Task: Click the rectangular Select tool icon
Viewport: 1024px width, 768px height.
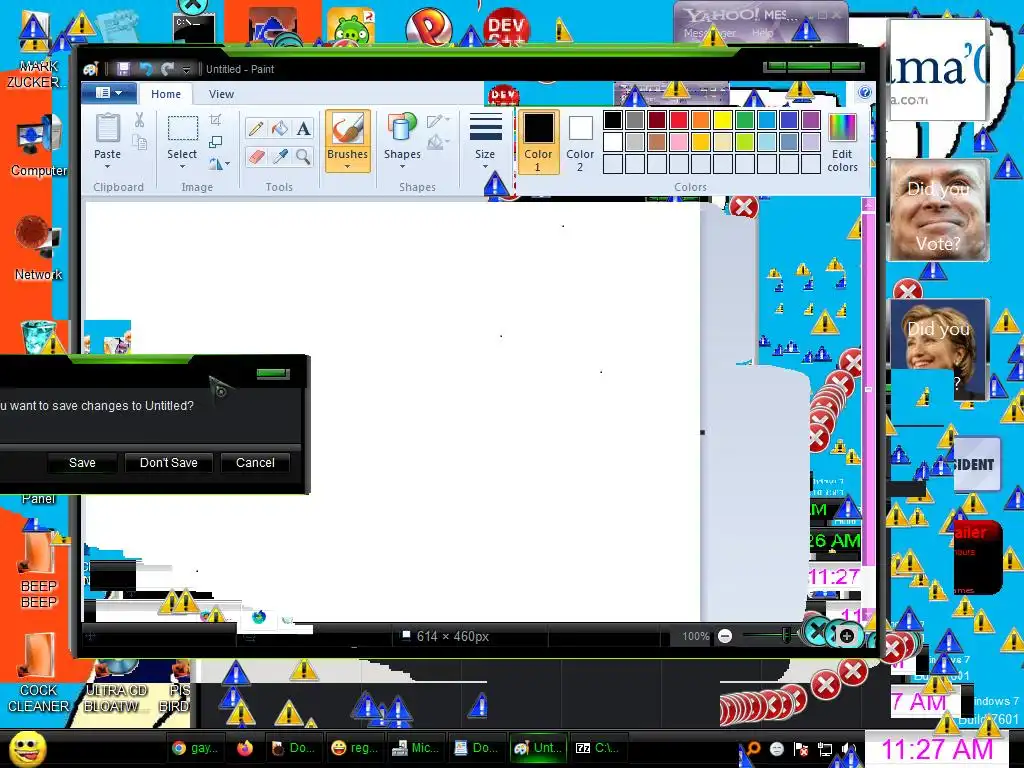Action: coord(182,128)
